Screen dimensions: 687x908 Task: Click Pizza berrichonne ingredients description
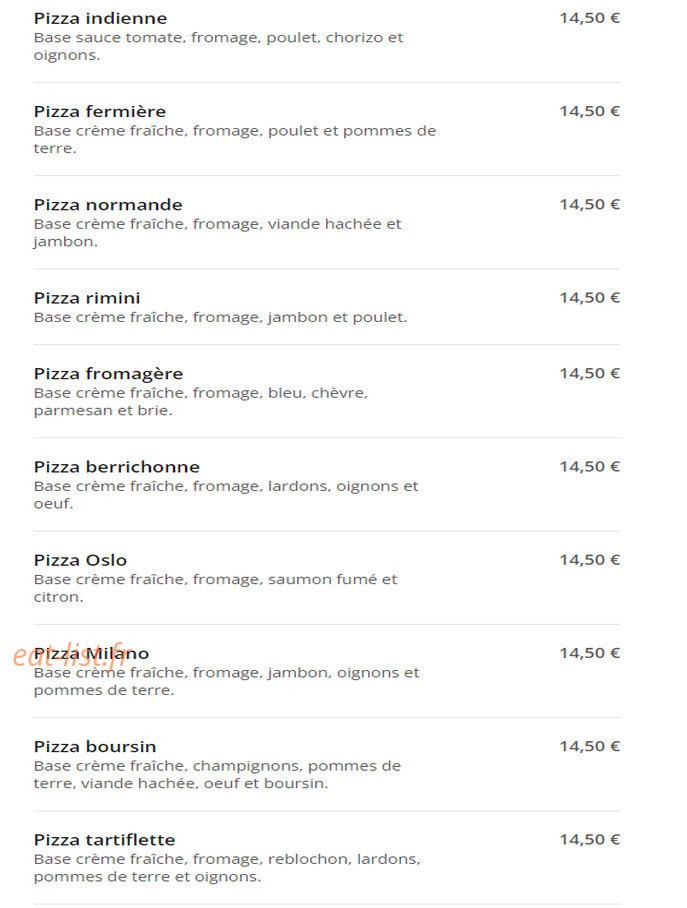pyautogui.click(x=226, y=495)
